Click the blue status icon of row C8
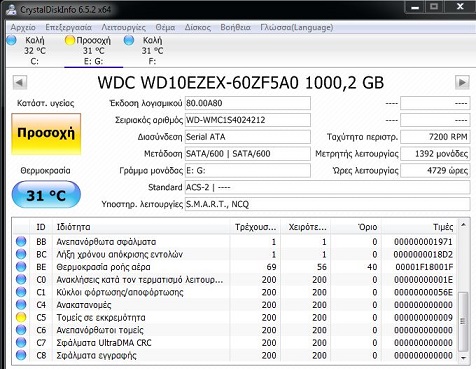476x369 pixels. [x=21, y=355]
